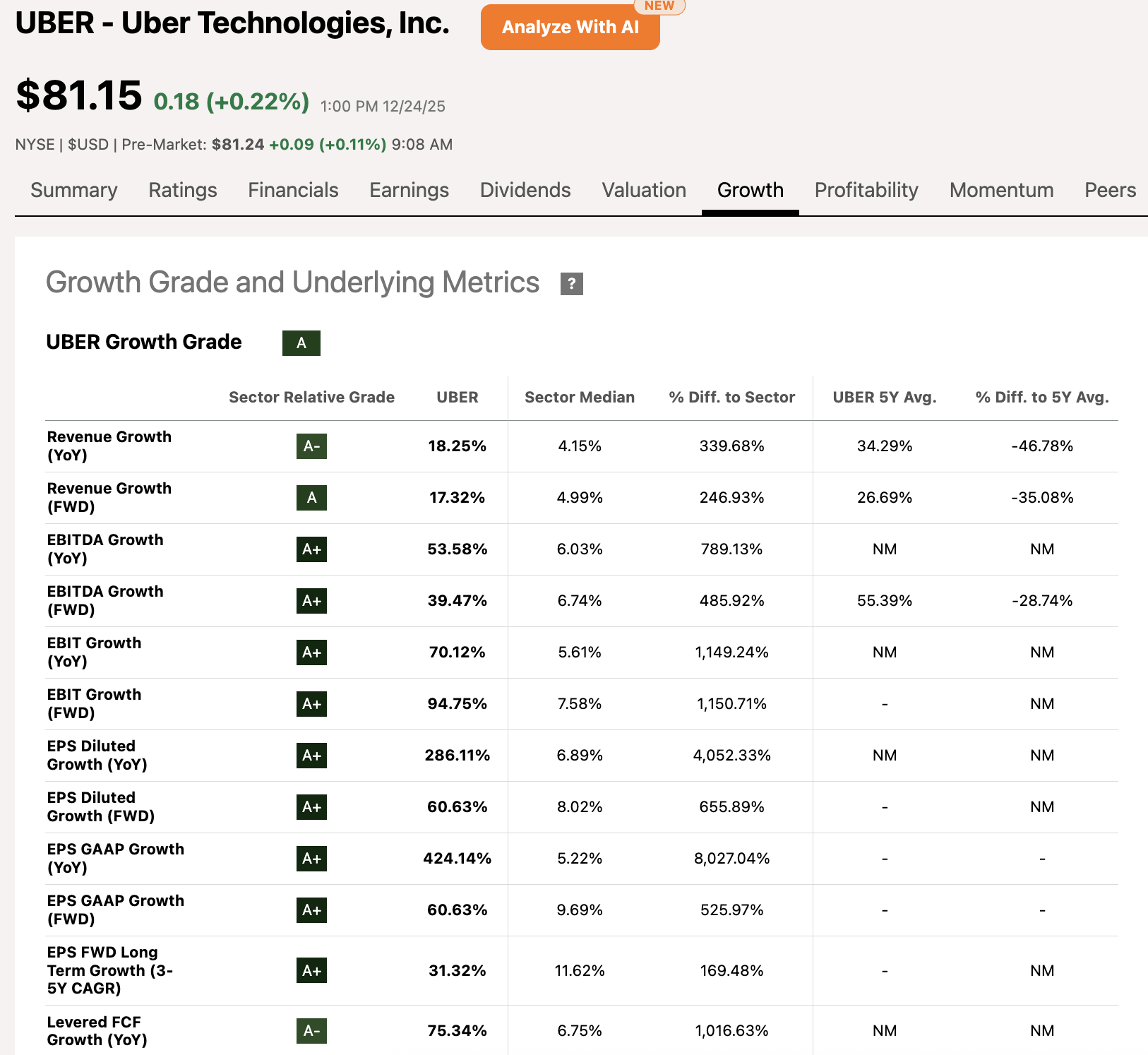This screenshot has height=1055, width=1148.
Task: Switch to the Profitability tab
Action: [866, 190]
